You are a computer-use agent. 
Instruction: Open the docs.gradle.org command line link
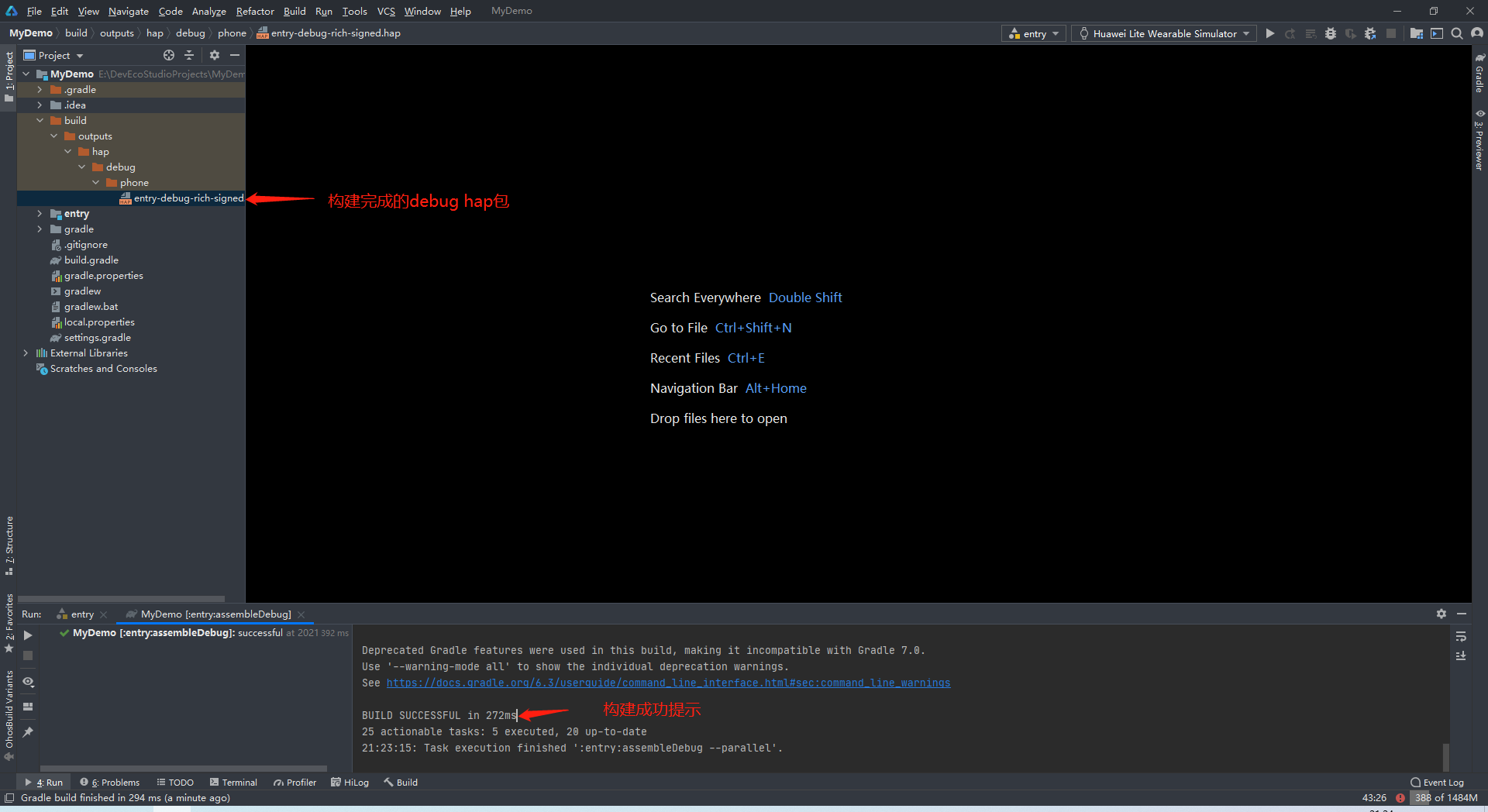tap(668, 683)
